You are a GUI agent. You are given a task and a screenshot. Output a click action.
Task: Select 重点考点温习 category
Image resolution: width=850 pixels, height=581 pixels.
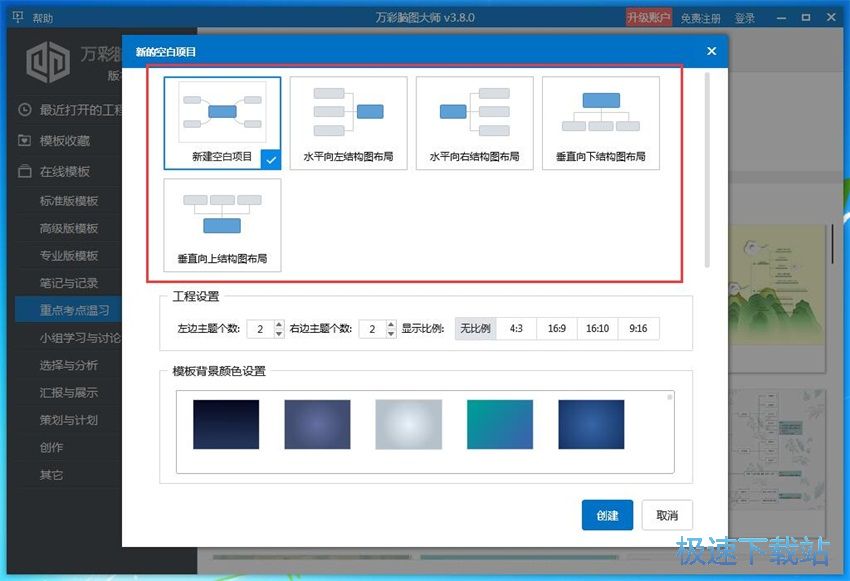click(69, 310)
